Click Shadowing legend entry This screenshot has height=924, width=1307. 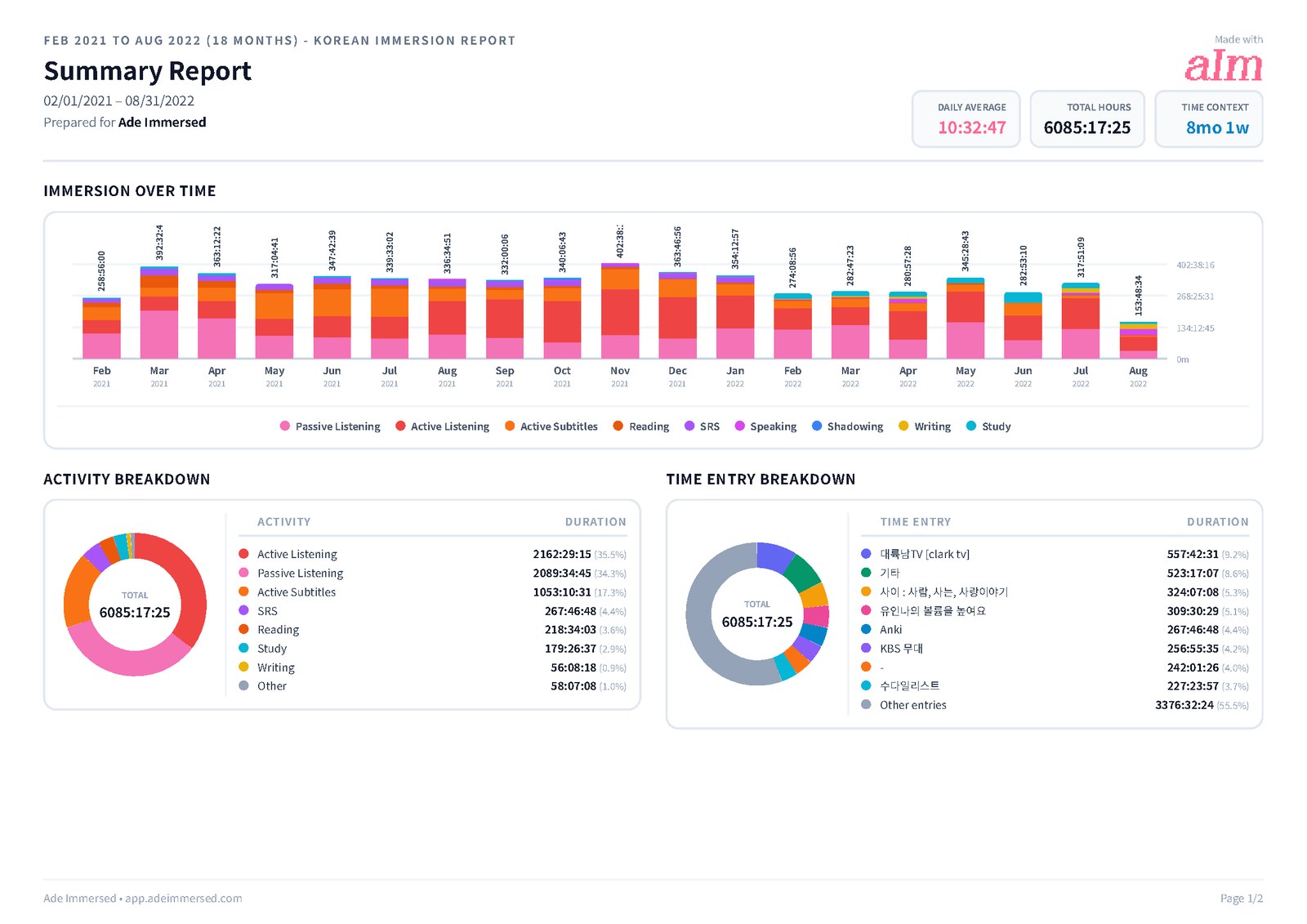point(847,426)
